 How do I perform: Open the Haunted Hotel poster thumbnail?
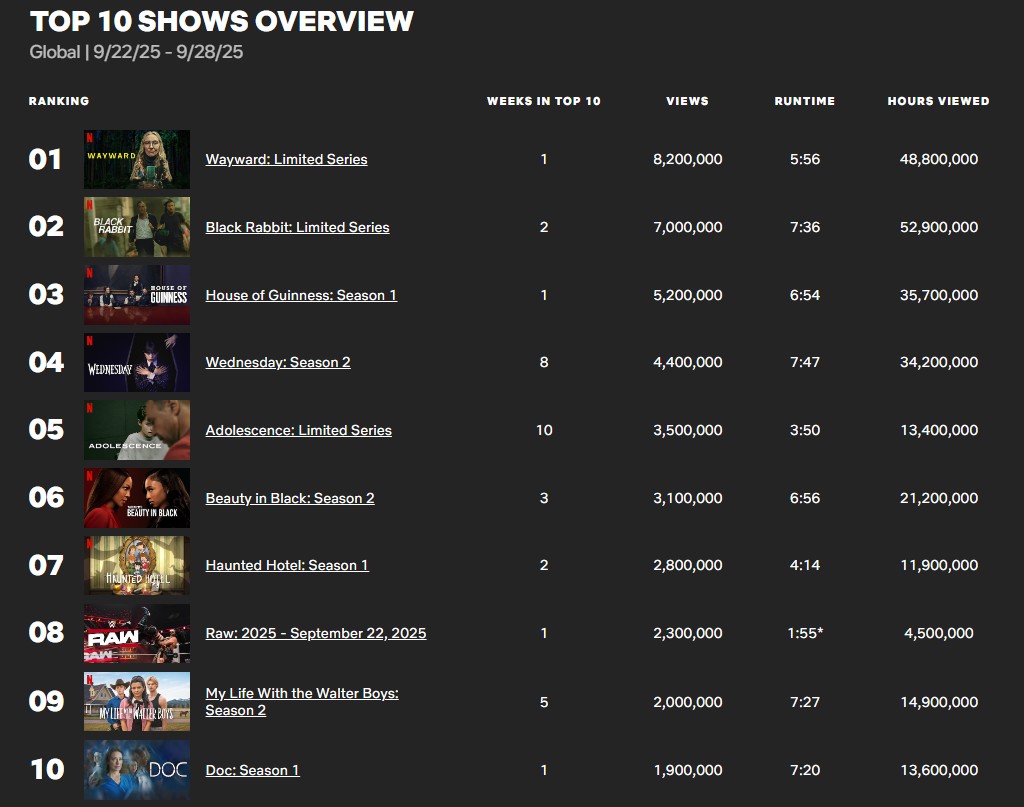pos(137,565)
